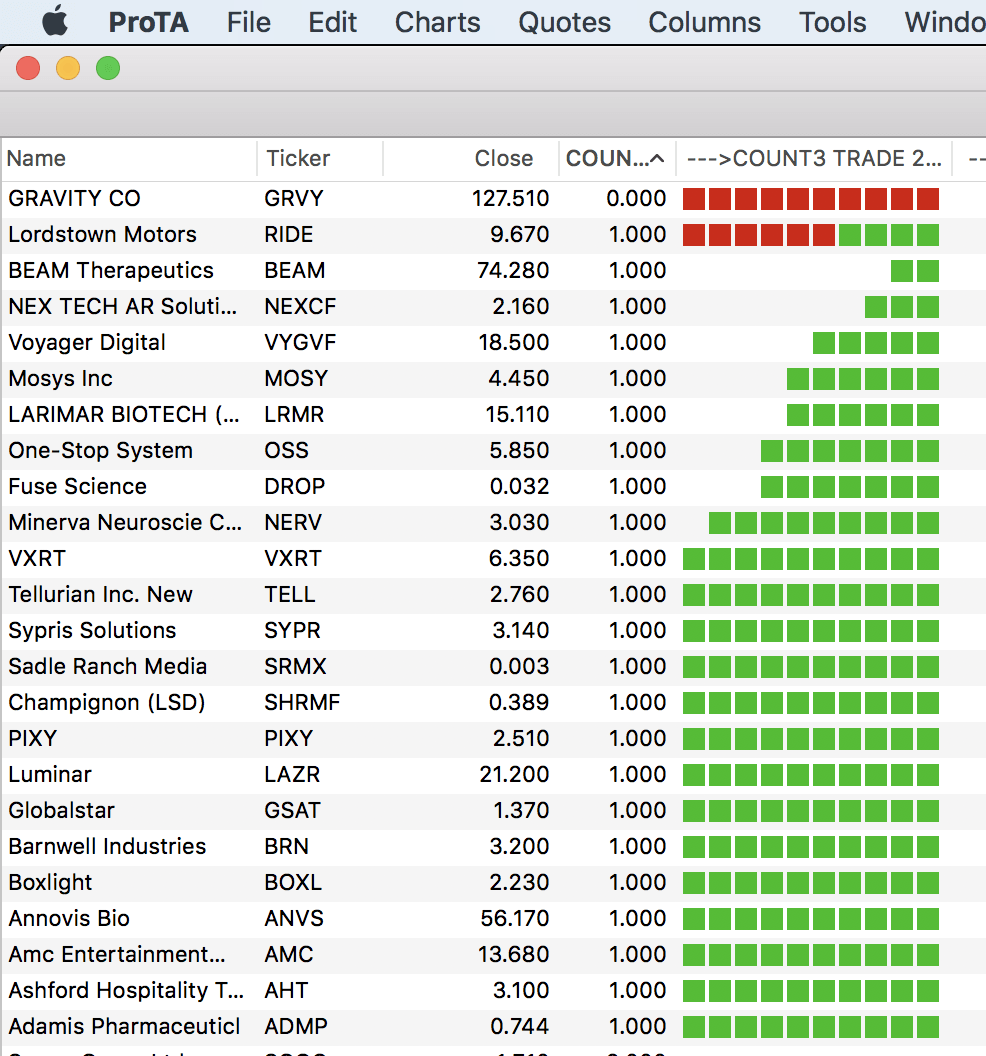Screen dimensions: 986x1056
Task: Click the VYGVF ticker cell
Action: (300, 343)
